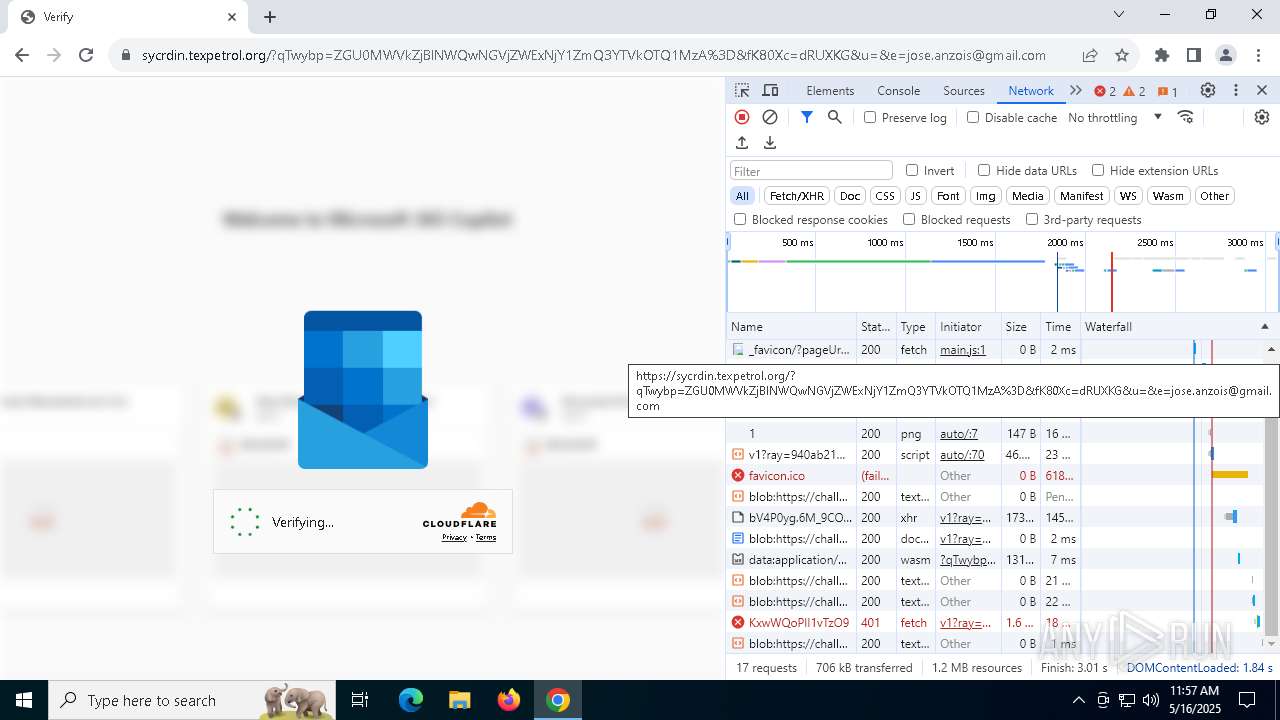Select the Network tab
The height and width of the screenshot is (720, 1280).
coord(1031,90)
